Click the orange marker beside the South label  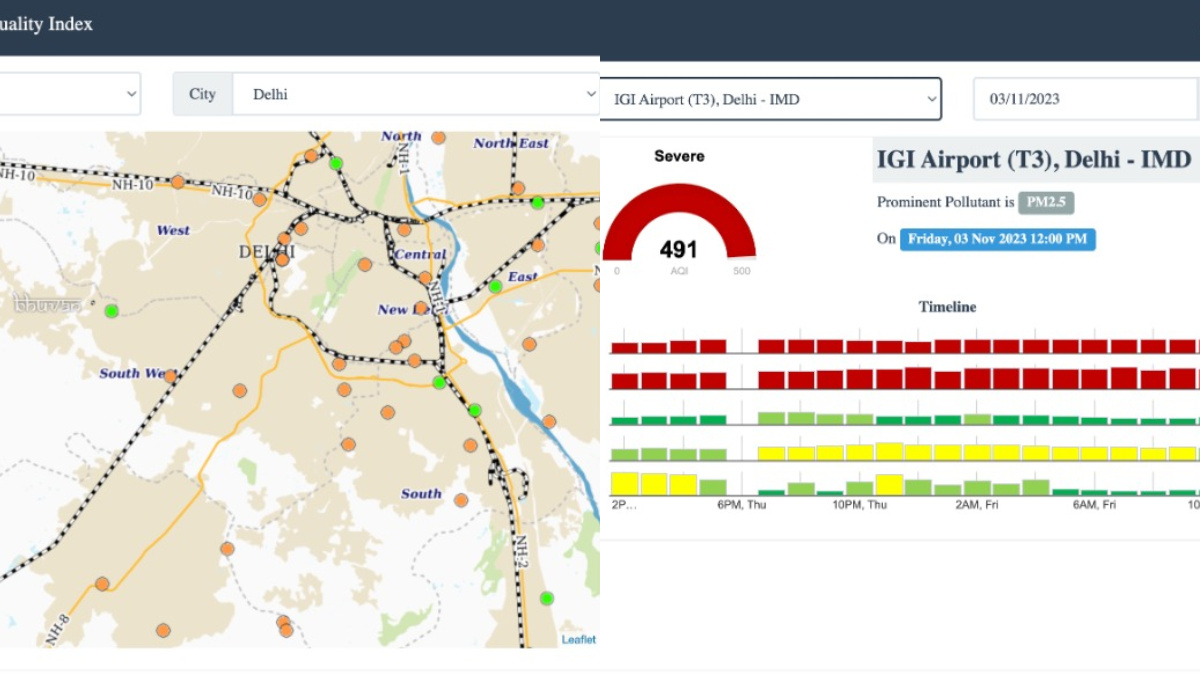(x=461, y=500)
